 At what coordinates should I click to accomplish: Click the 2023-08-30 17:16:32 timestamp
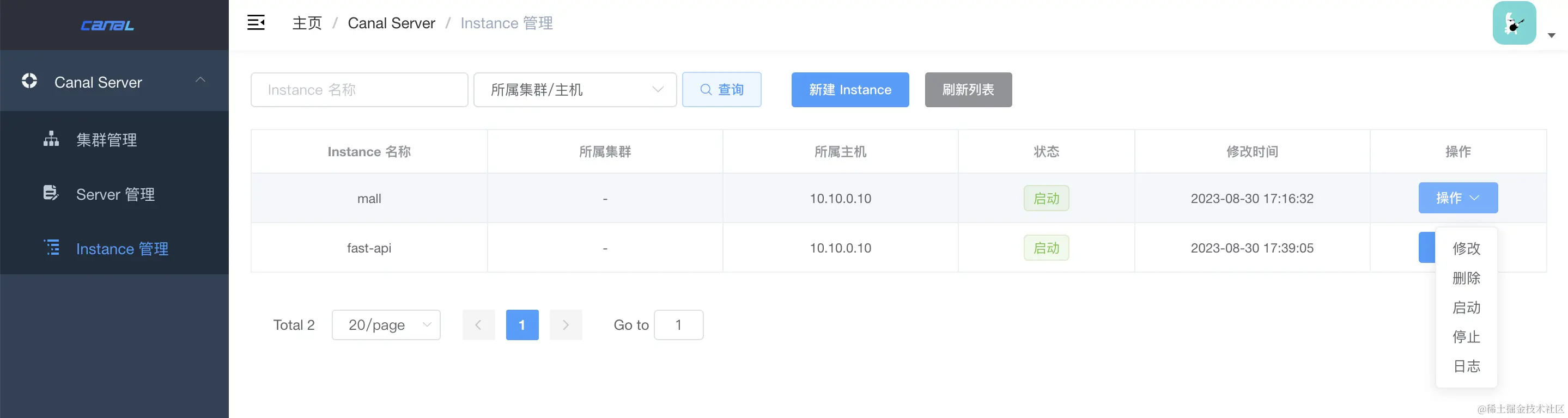coord(1252,198)
